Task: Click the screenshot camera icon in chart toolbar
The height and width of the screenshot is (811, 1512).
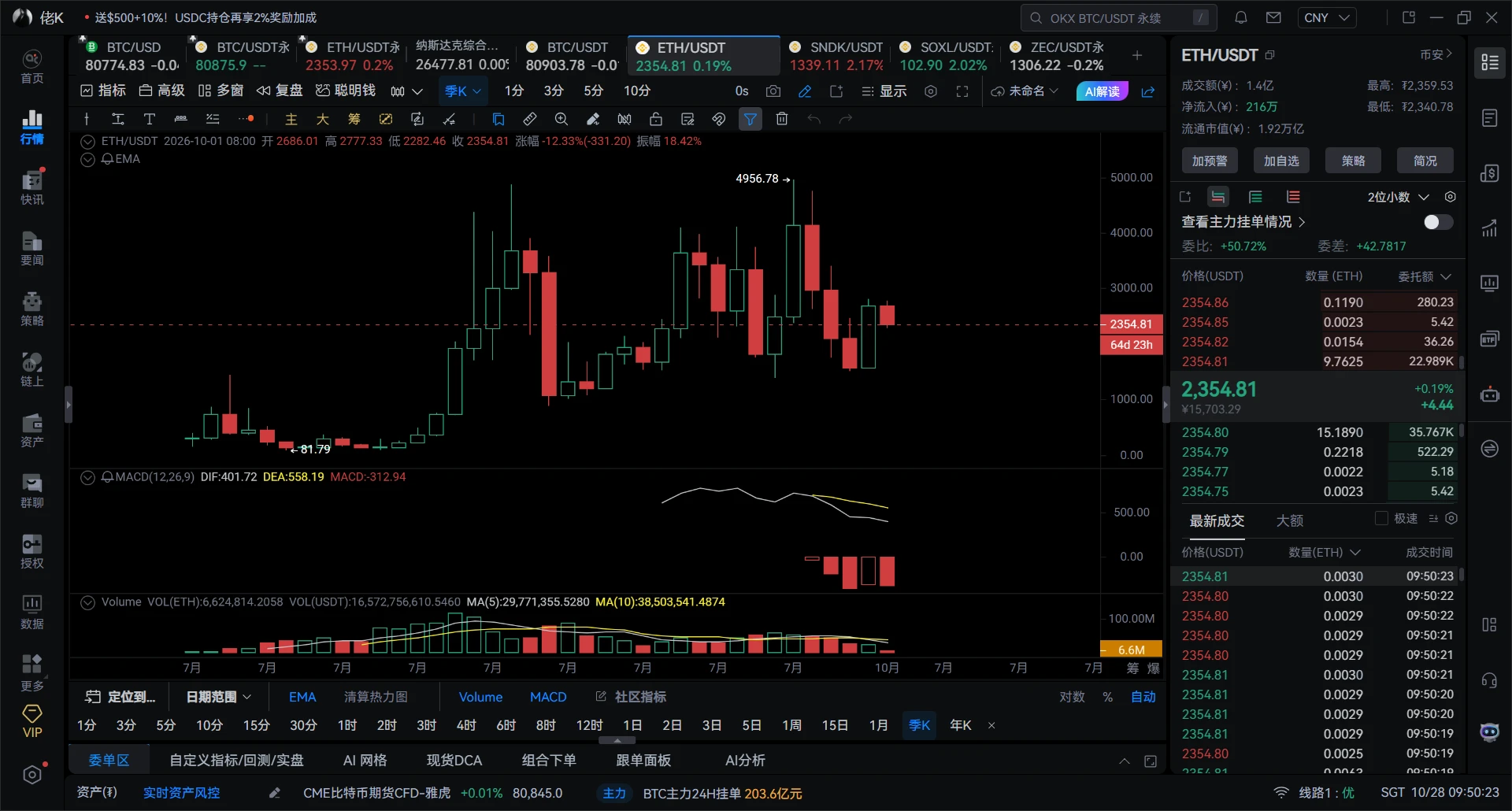Action: coord(773,91)
